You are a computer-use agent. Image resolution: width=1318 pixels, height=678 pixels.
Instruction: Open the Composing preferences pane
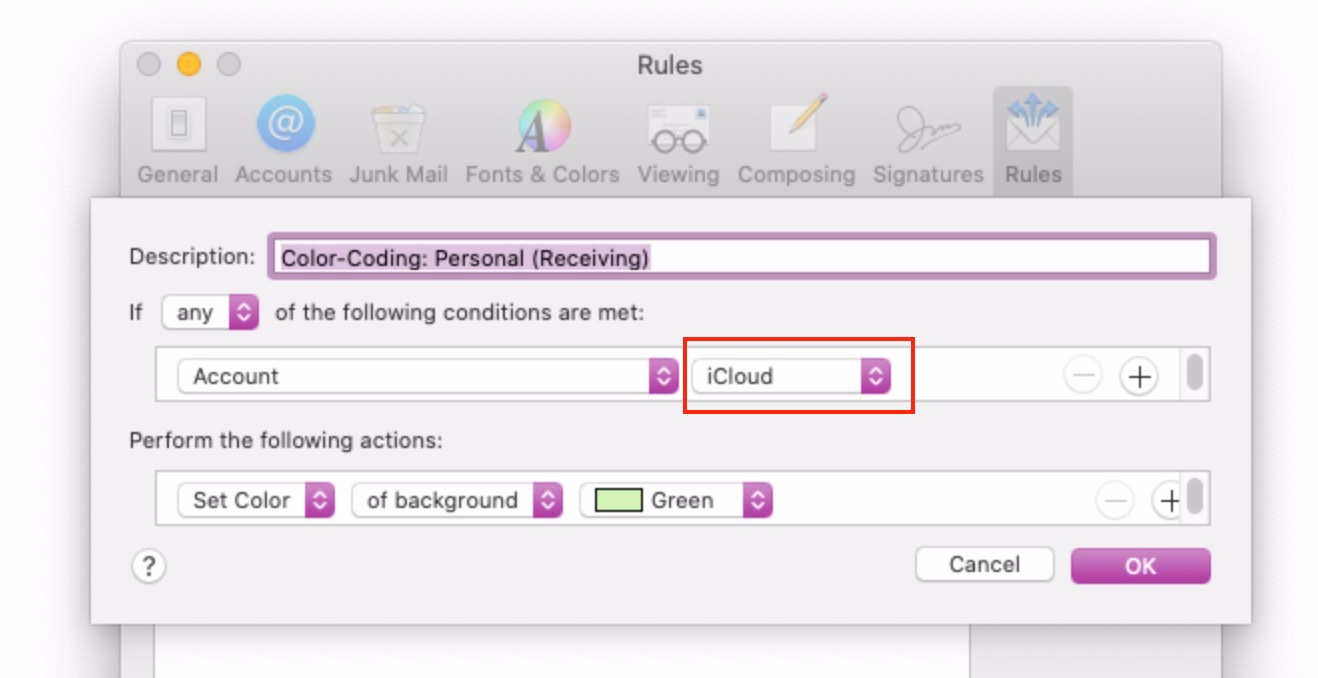[x=796, y=139]
